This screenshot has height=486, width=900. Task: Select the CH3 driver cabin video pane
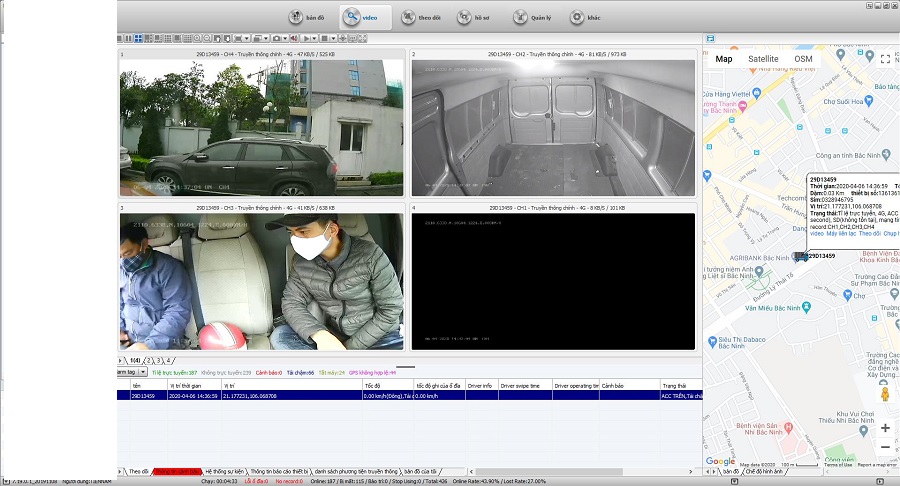(x=262, y=281)
